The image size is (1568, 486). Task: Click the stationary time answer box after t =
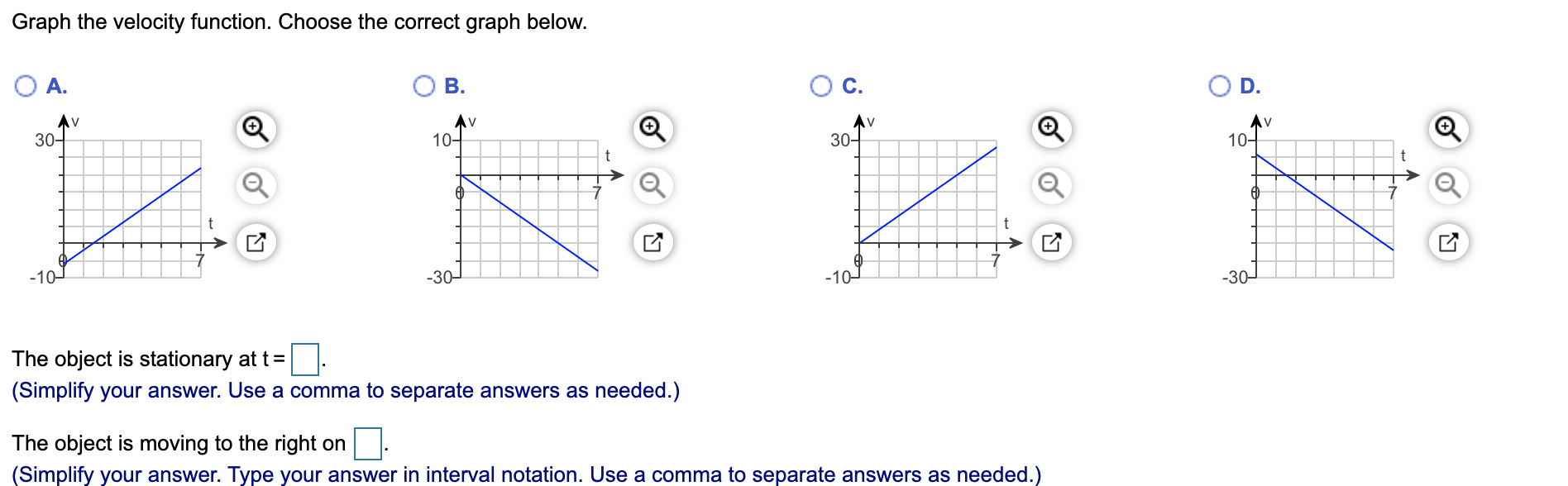tap(305, 358)
